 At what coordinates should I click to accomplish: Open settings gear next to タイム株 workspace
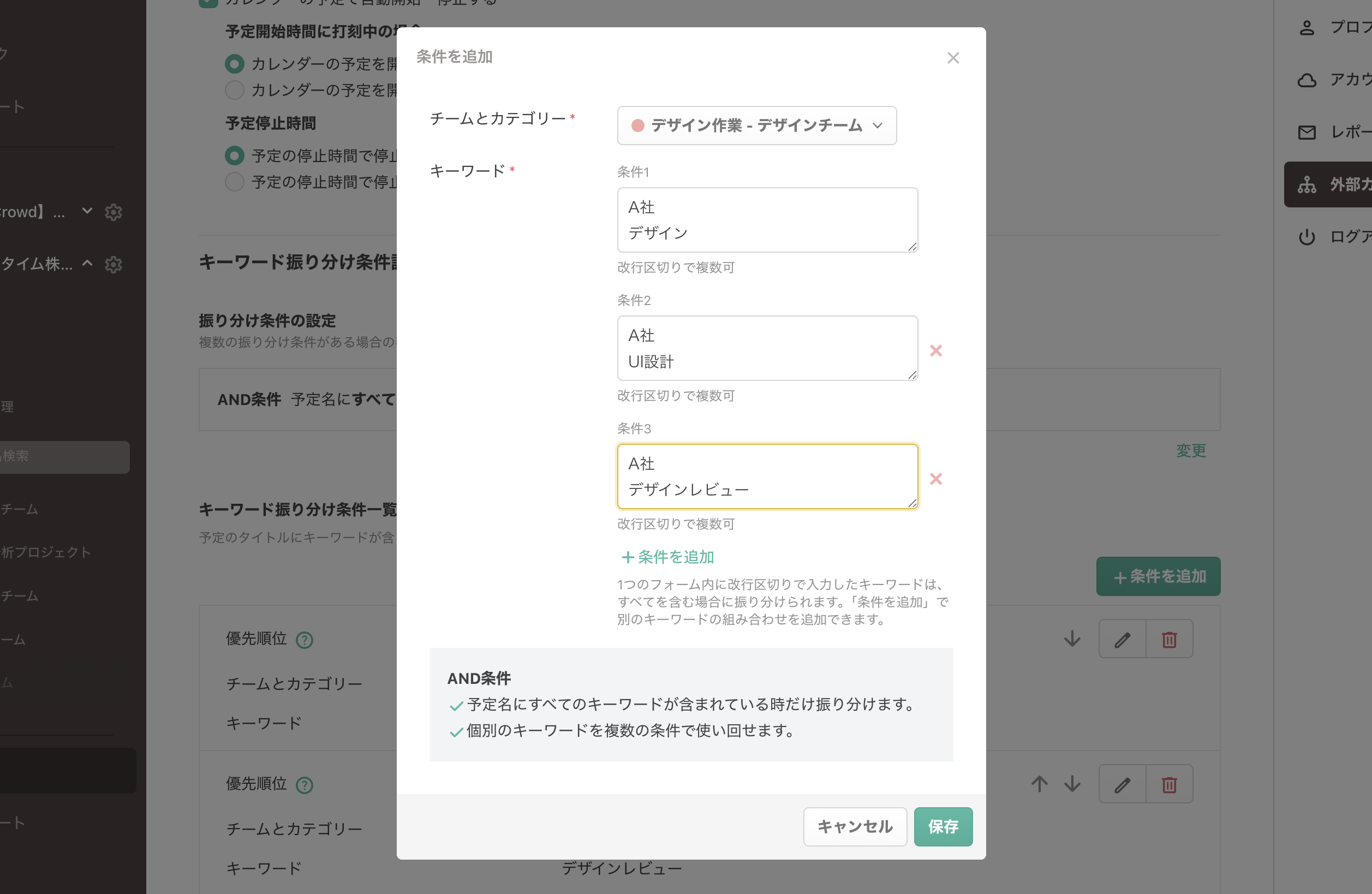[x=114, y=265]
